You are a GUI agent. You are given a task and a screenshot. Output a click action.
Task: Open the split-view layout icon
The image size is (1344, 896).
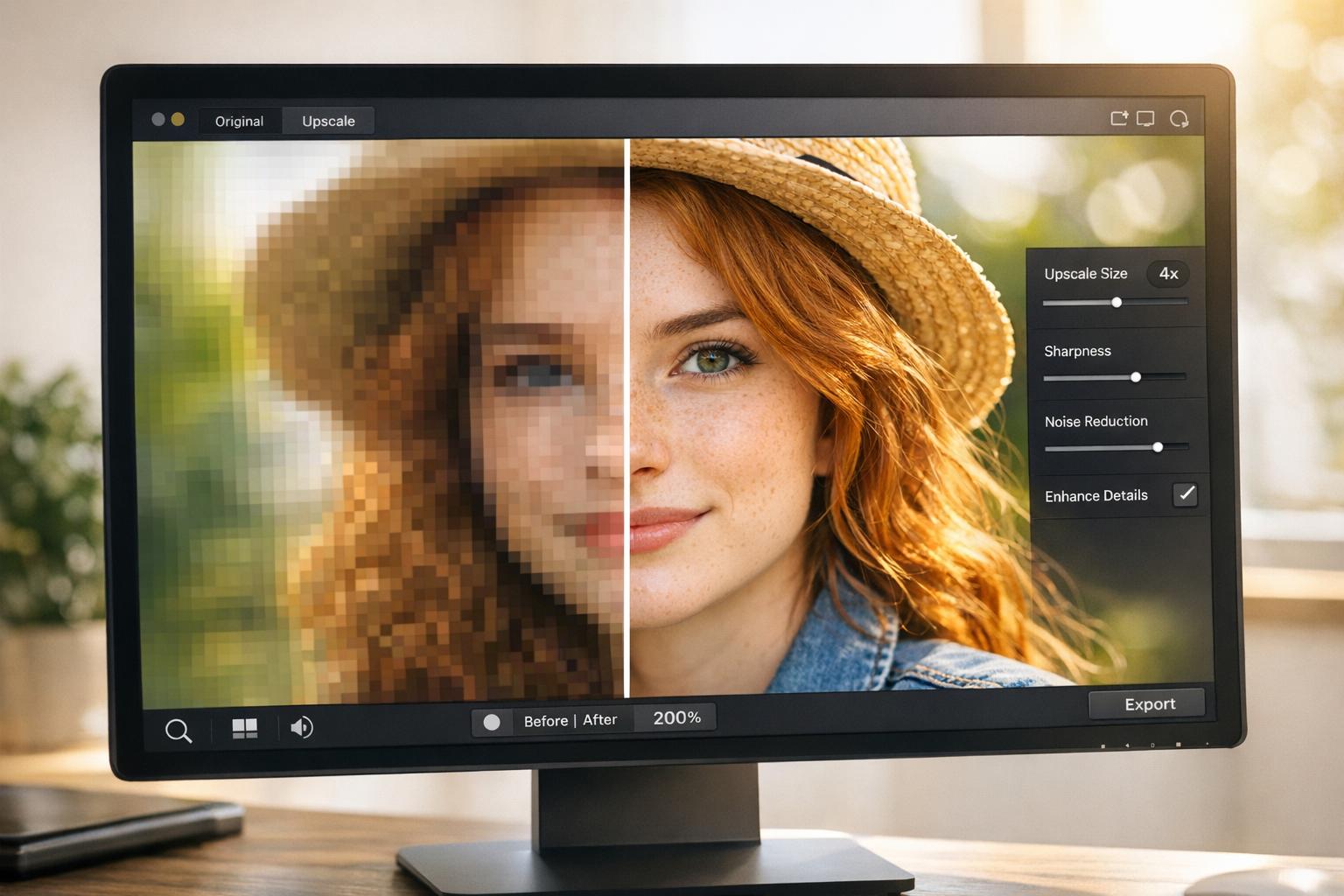pyautogui.click(x=245, y=727)
